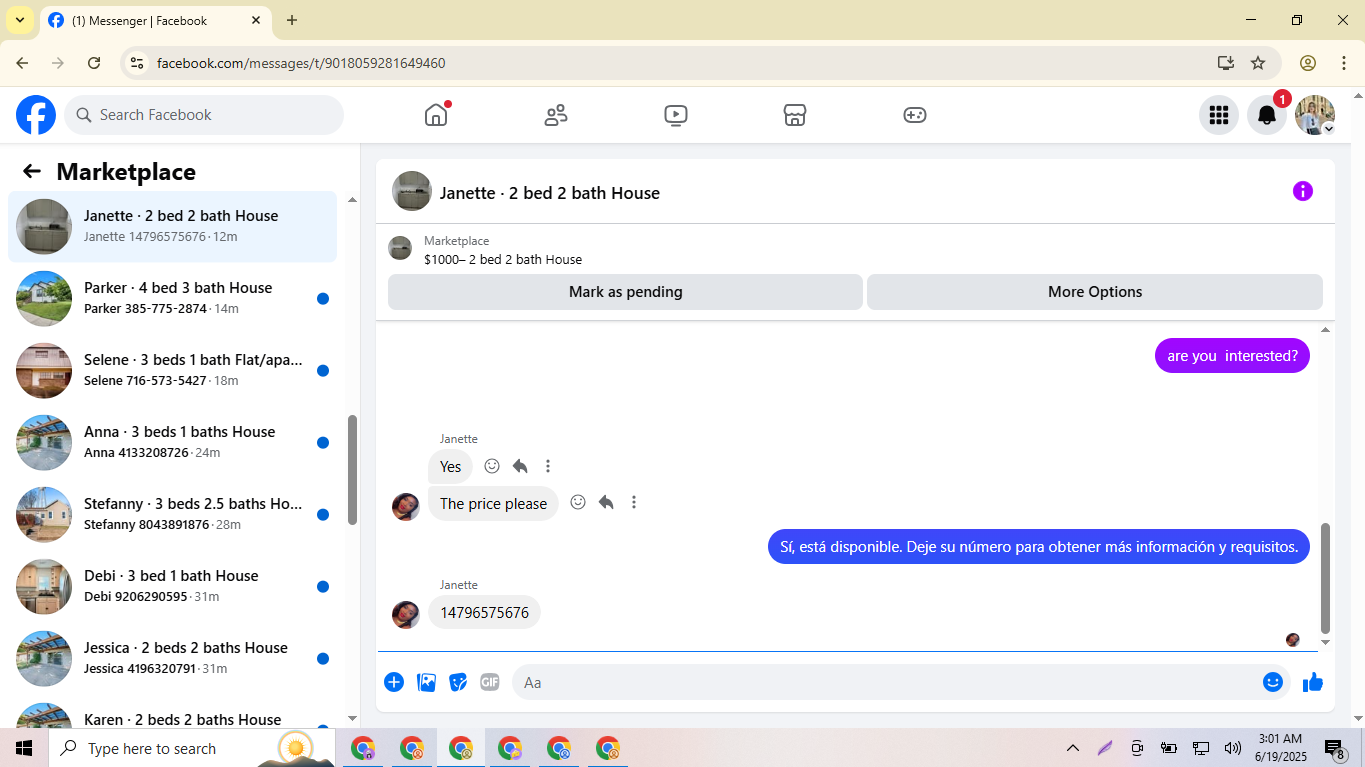Open the Friends icon in top navigation
The image size is (1365, 767).
(556, 115)
